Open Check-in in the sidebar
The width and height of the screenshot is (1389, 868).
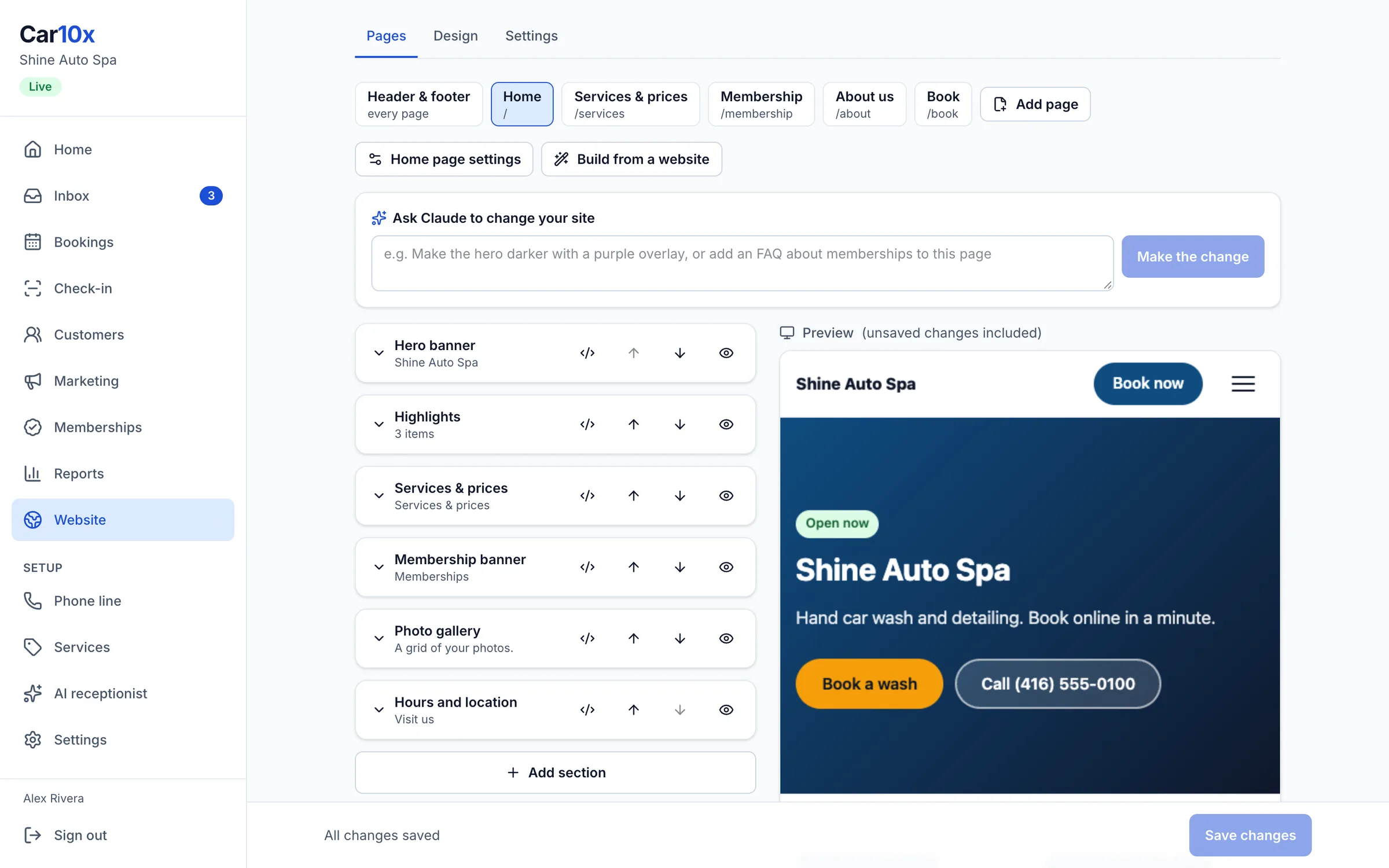pyautogui.click(x=123, y=288)
